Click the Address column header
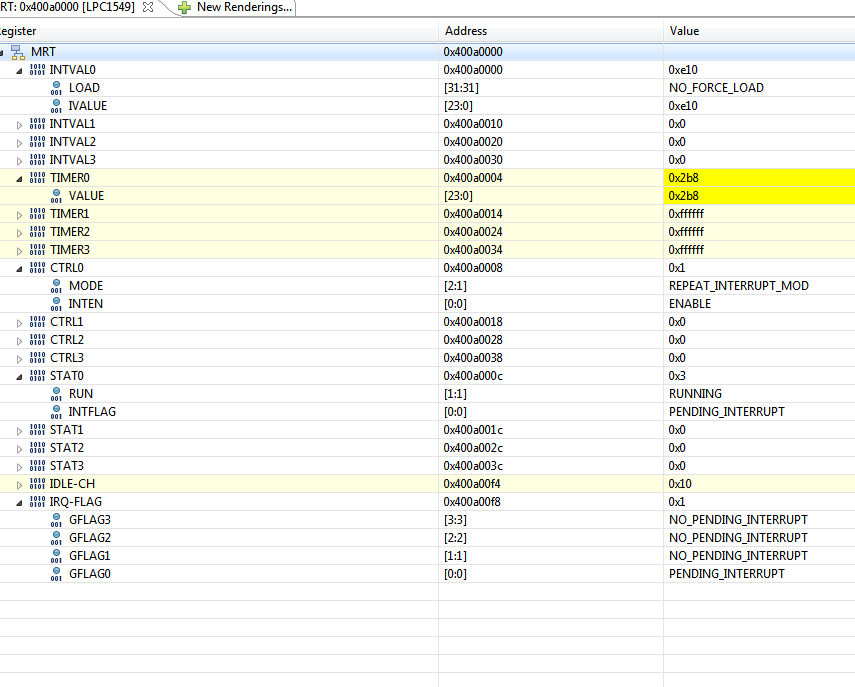Screen dimensions: 855x687 click(x=551, y=31)
